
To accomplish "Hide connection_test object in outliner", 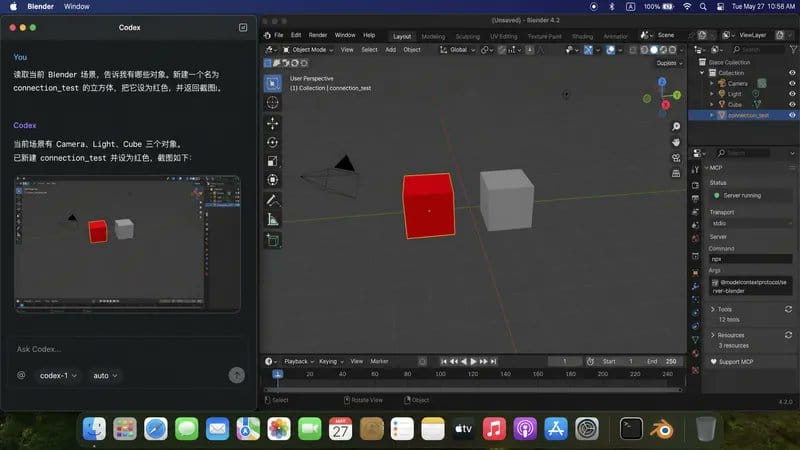I will (792, 115).
